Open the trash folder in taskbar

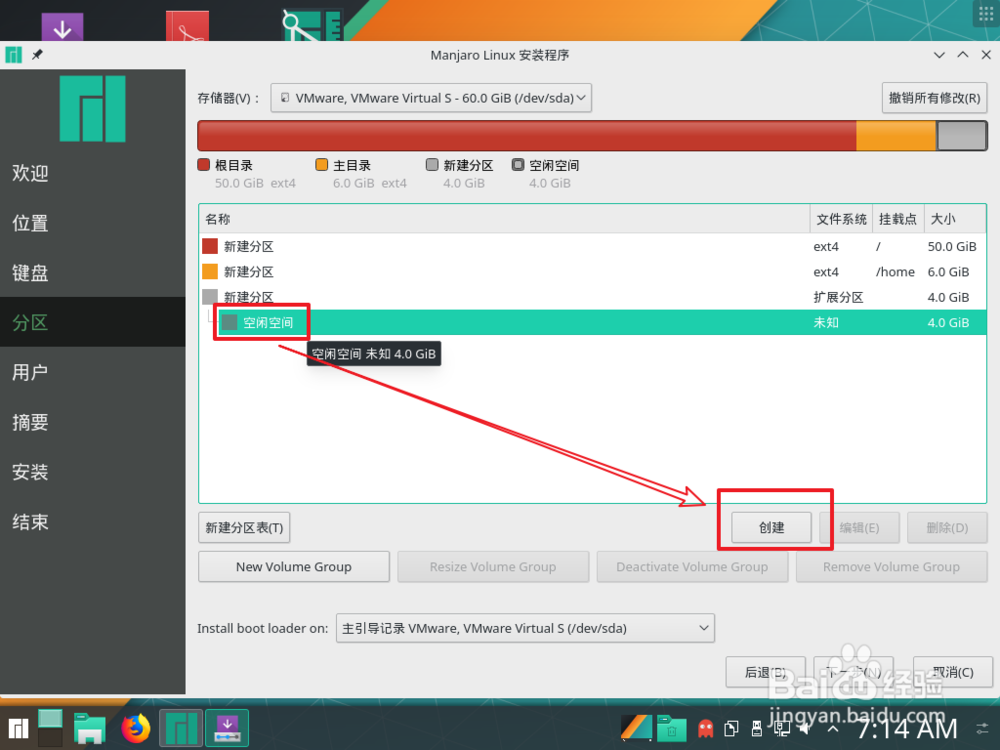(x=672, y=728)
